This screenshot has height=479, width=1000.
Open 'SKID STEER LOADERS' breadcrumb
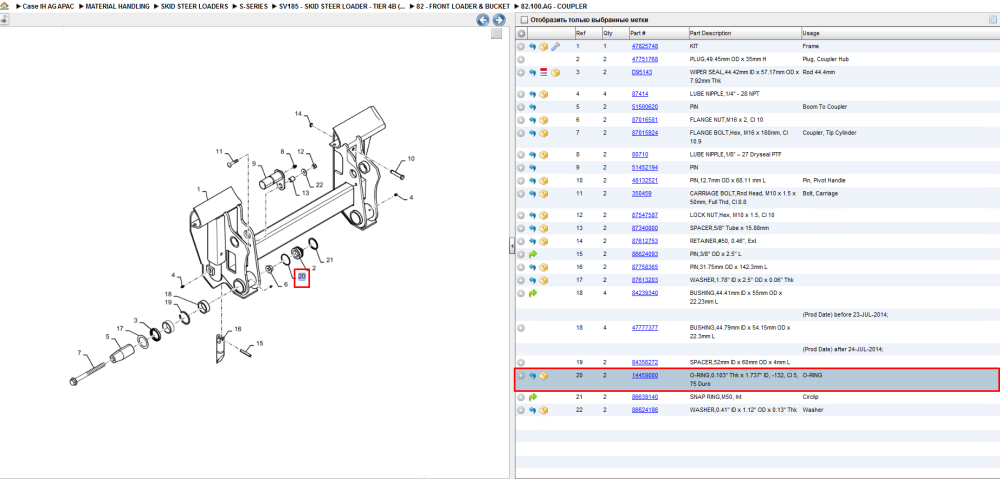coord(194,6)
